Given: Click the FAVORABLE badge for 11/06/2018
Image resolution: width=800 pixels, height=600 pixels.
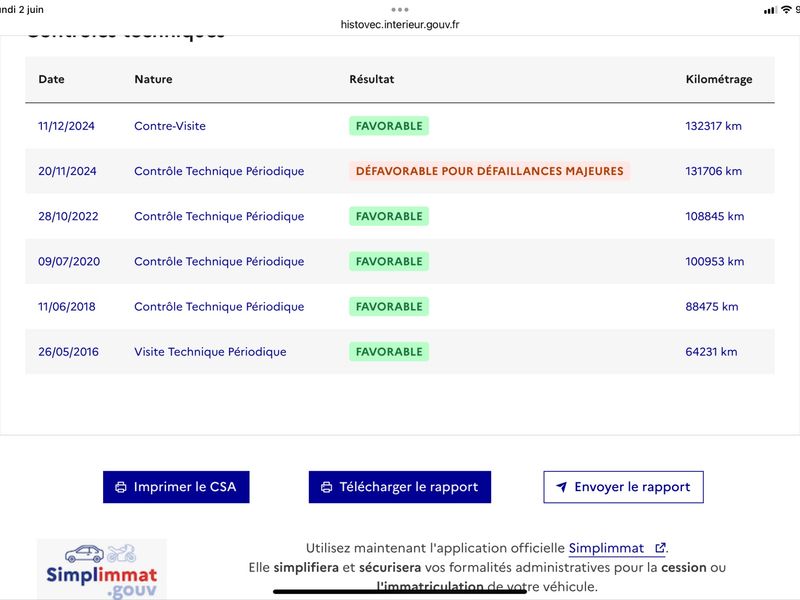Looking at the screenshot, I should 389,307.
